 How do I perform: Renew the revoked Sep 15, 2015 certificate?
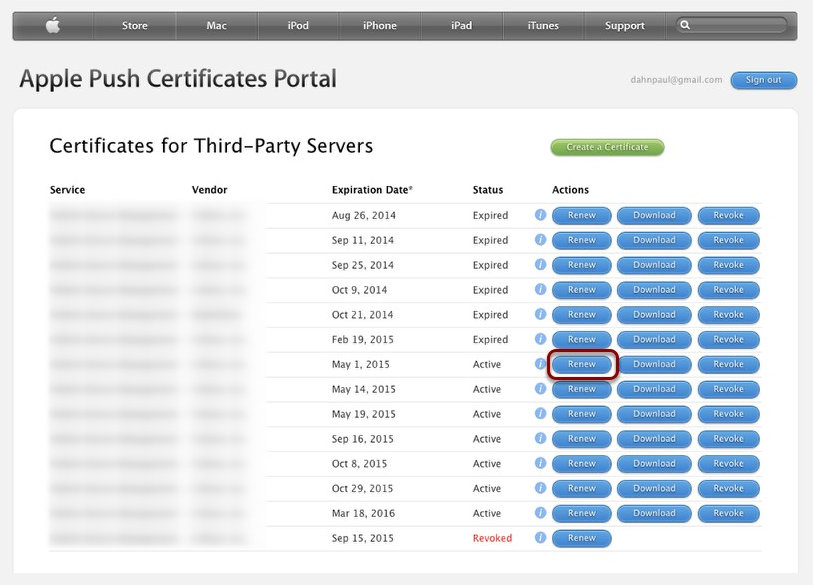point(582,538)
